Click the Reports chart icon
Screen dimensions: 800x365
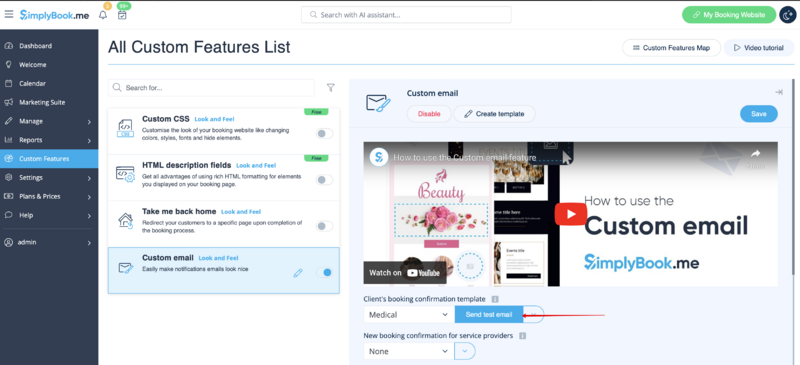(x=8, y=140)
